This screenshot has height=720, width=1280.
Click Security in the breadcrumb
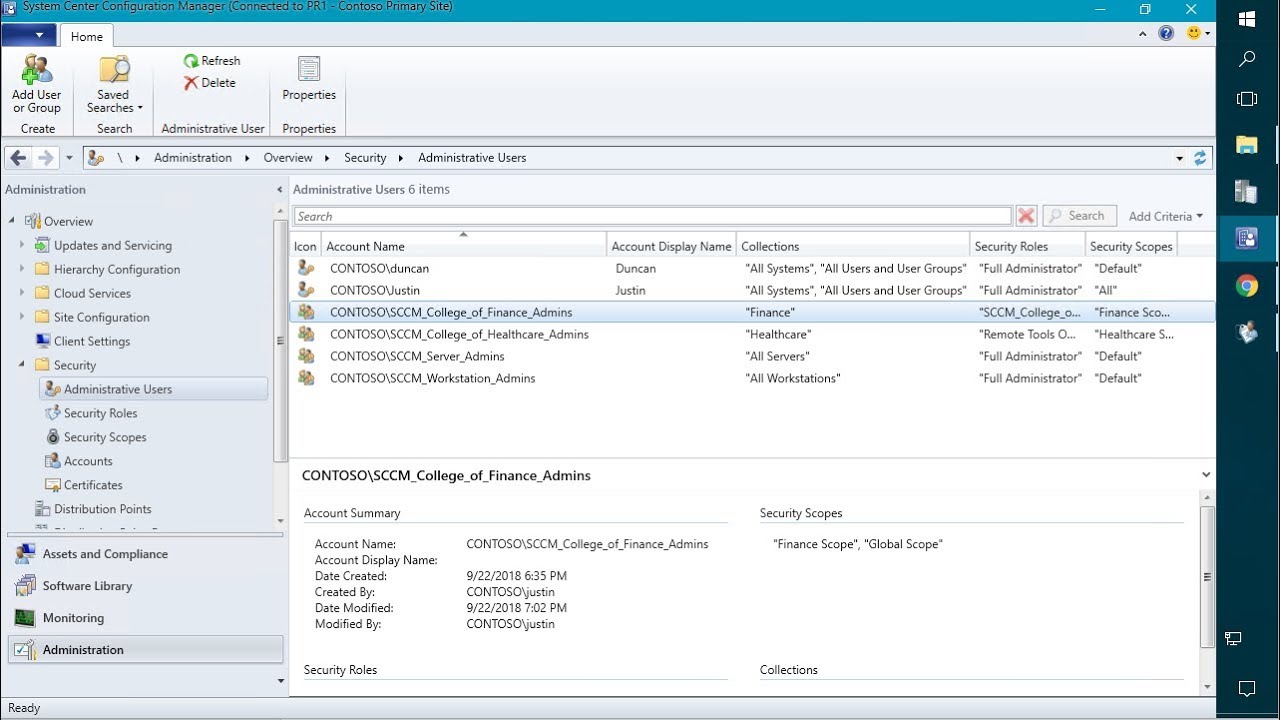365,158
